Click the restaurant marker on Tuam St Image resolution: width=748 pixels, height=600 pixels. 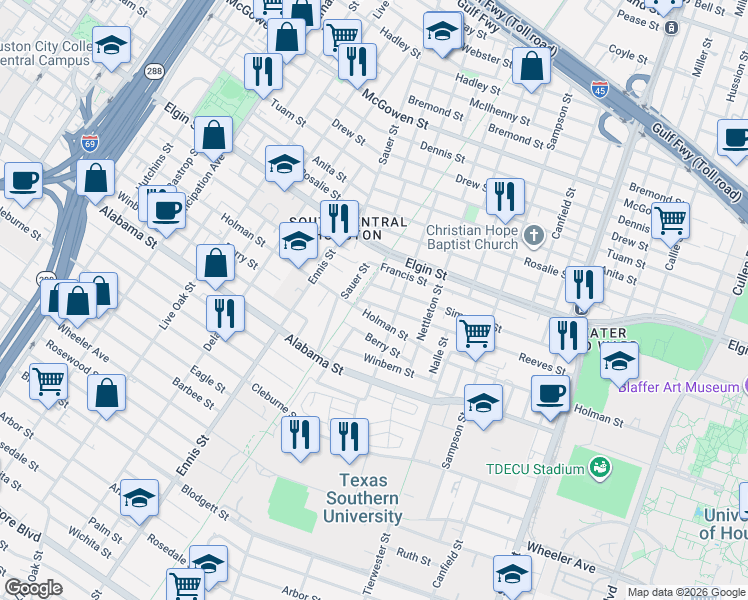263,73
